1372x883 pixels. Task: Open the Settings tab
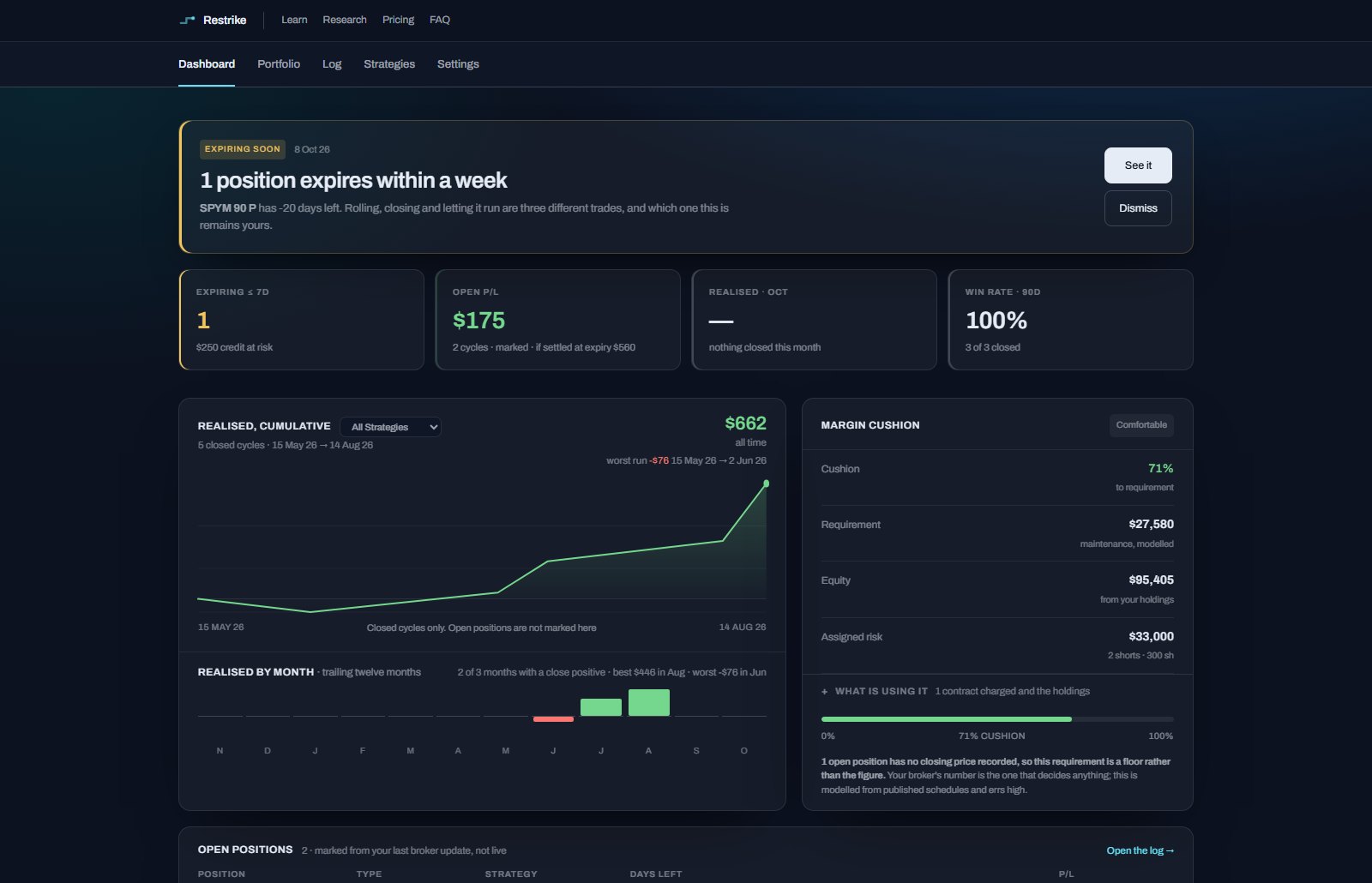point(458,64)
